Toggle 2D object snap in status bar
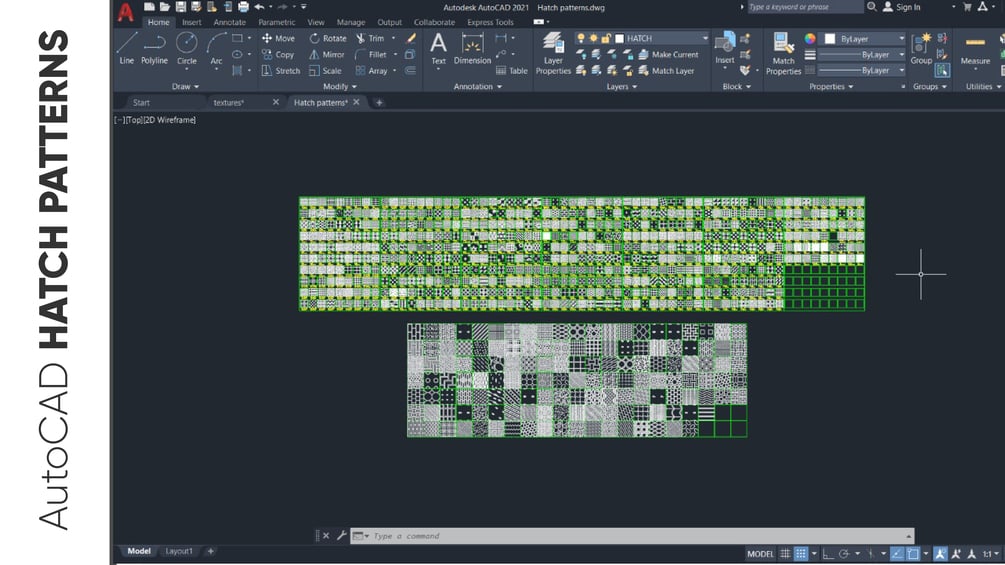The width and height of the screenshot is (1005, 565). [913, 553]
